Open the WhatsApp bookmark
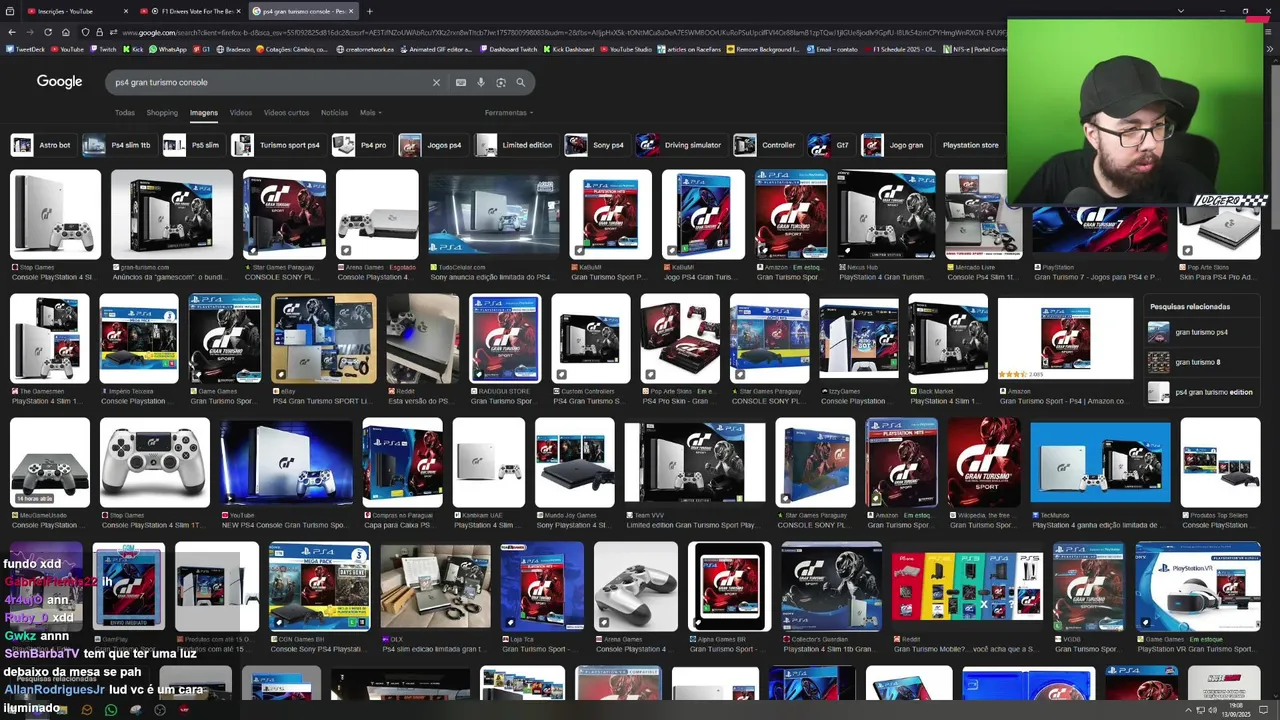The image size is (1280, 720). 168,49
